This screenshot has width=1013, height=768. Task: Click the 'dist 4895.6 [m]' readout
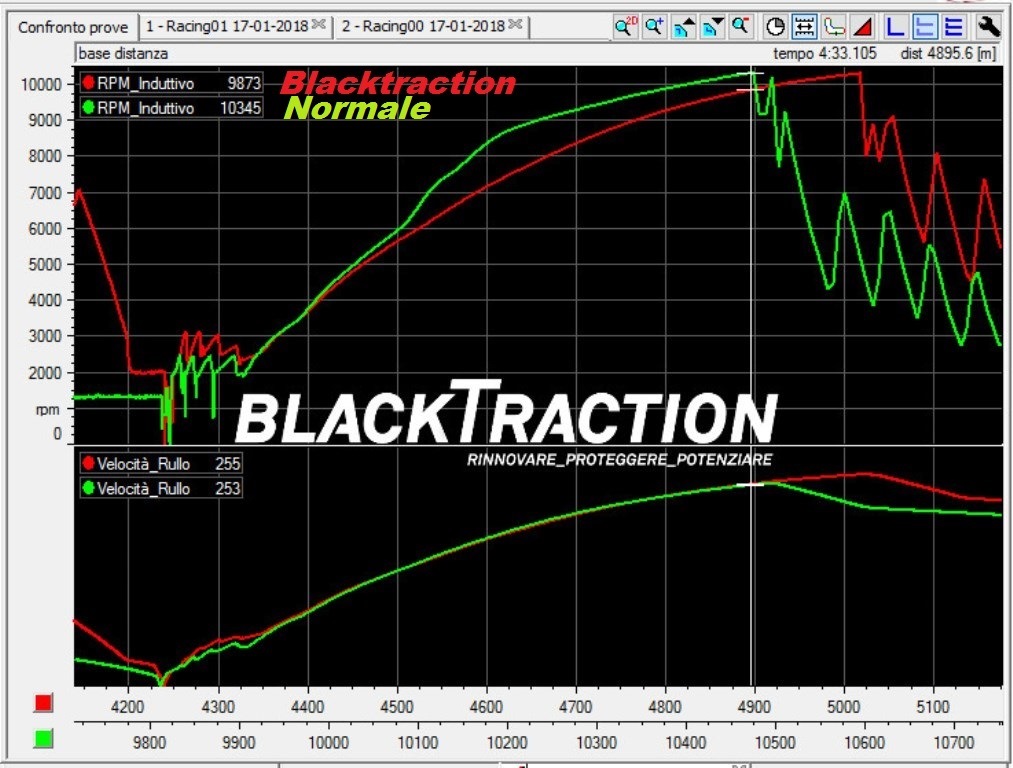(x=948, y=54)
